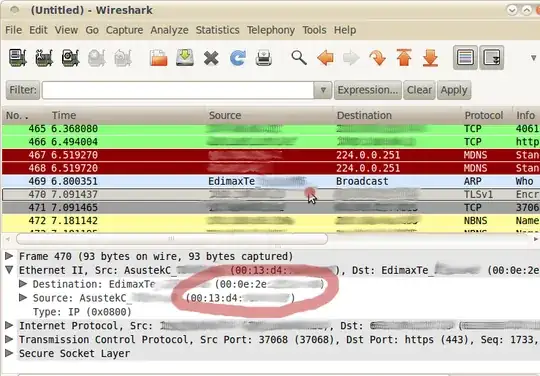The image size is (540, 376).
Task: Clear the display filter
Action: (419, 90)
